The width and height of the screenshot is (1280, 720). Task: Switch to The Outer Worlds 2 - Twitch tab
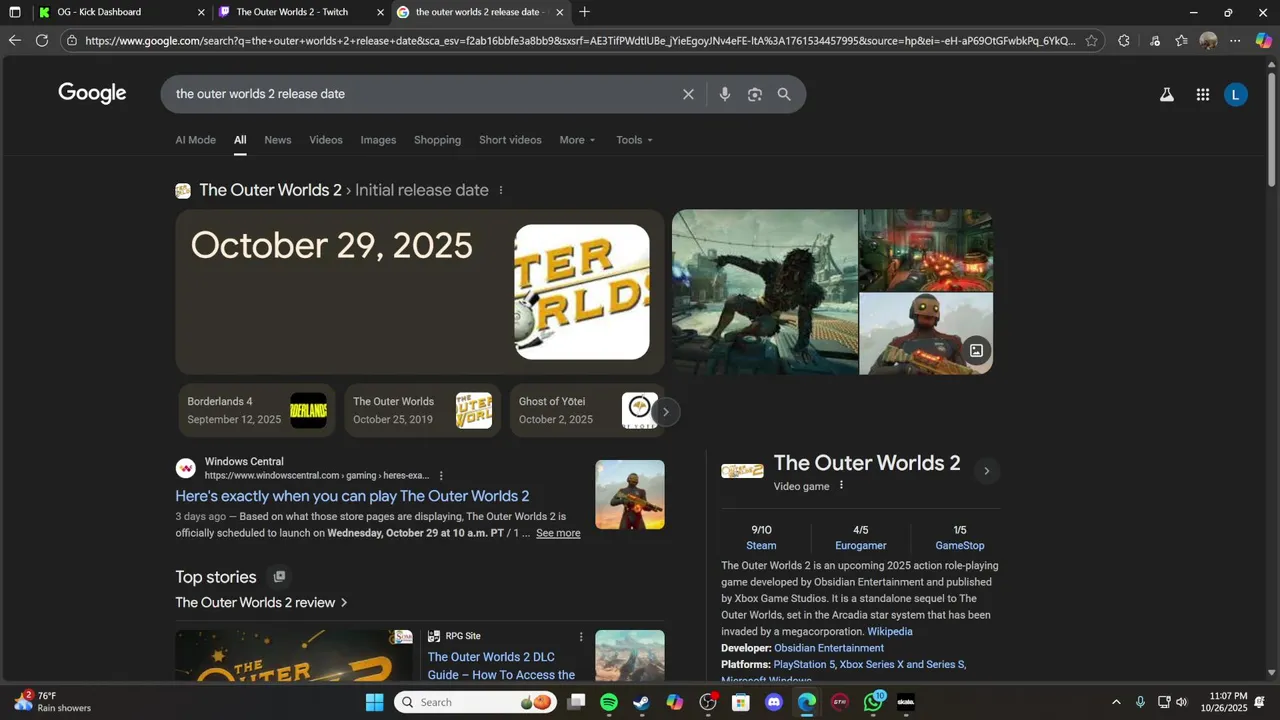(x=300, y=12)
